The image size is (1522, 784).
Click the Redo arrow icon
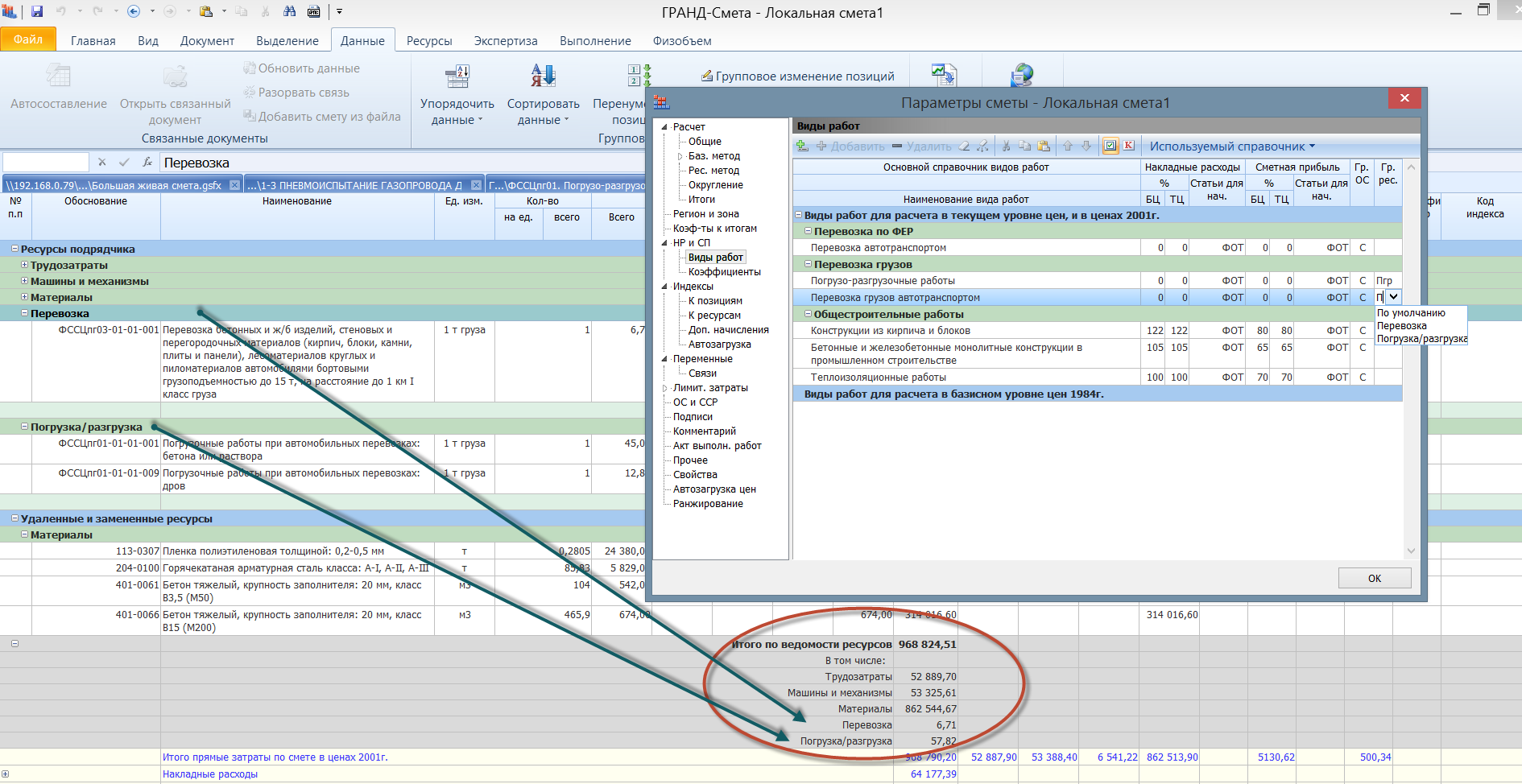pyautogui.click(x=97, y=11)
